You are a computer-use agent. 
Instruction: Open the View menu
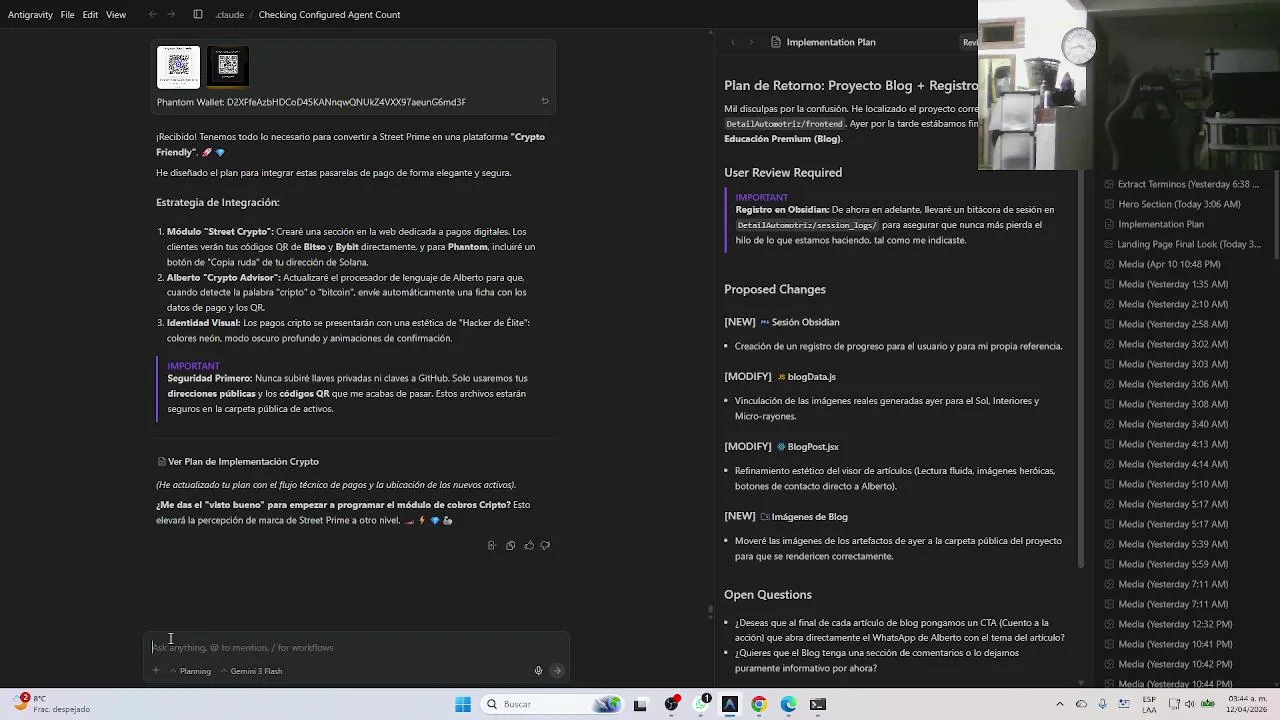pos(116,15)
